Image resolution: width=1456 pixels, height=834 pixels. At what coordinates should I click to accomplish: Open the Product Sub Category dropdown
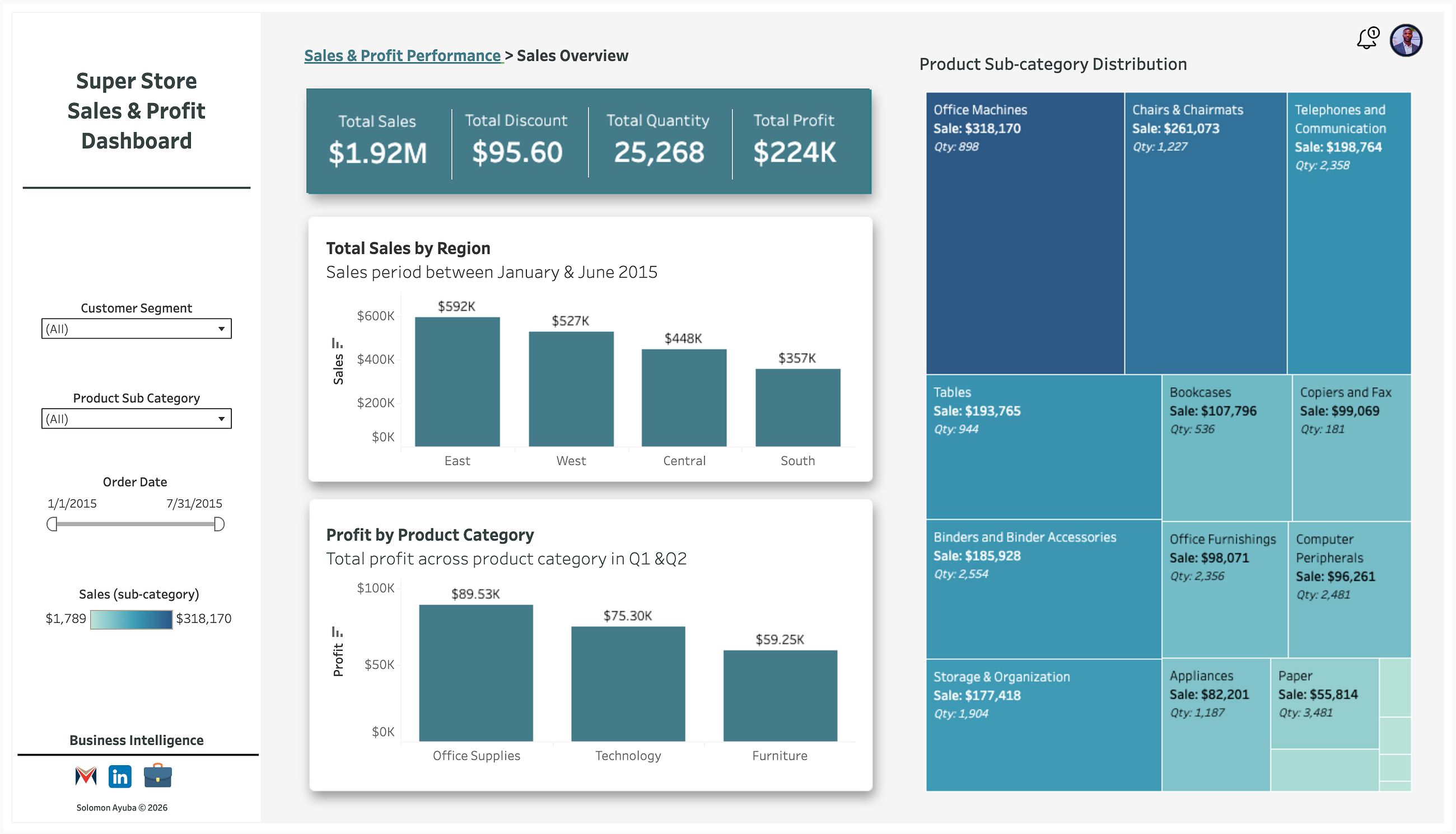137,419
